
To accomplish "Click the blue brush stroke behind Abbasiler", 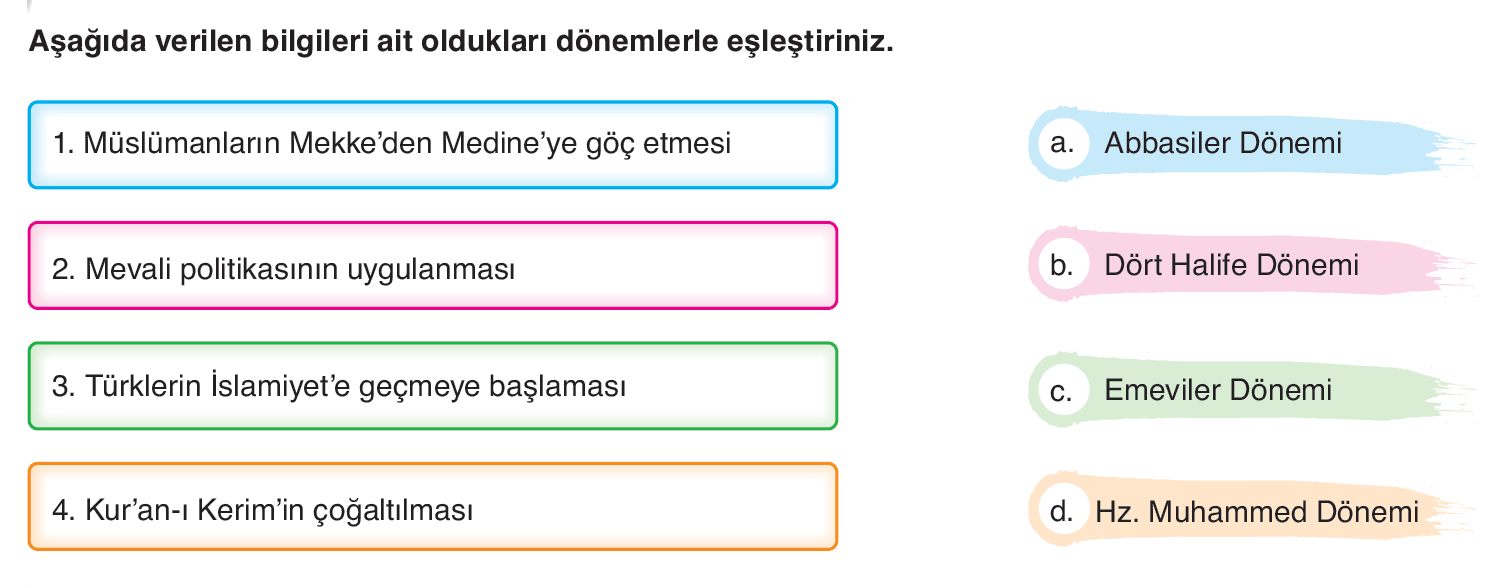I will (x=1254, y=144).
